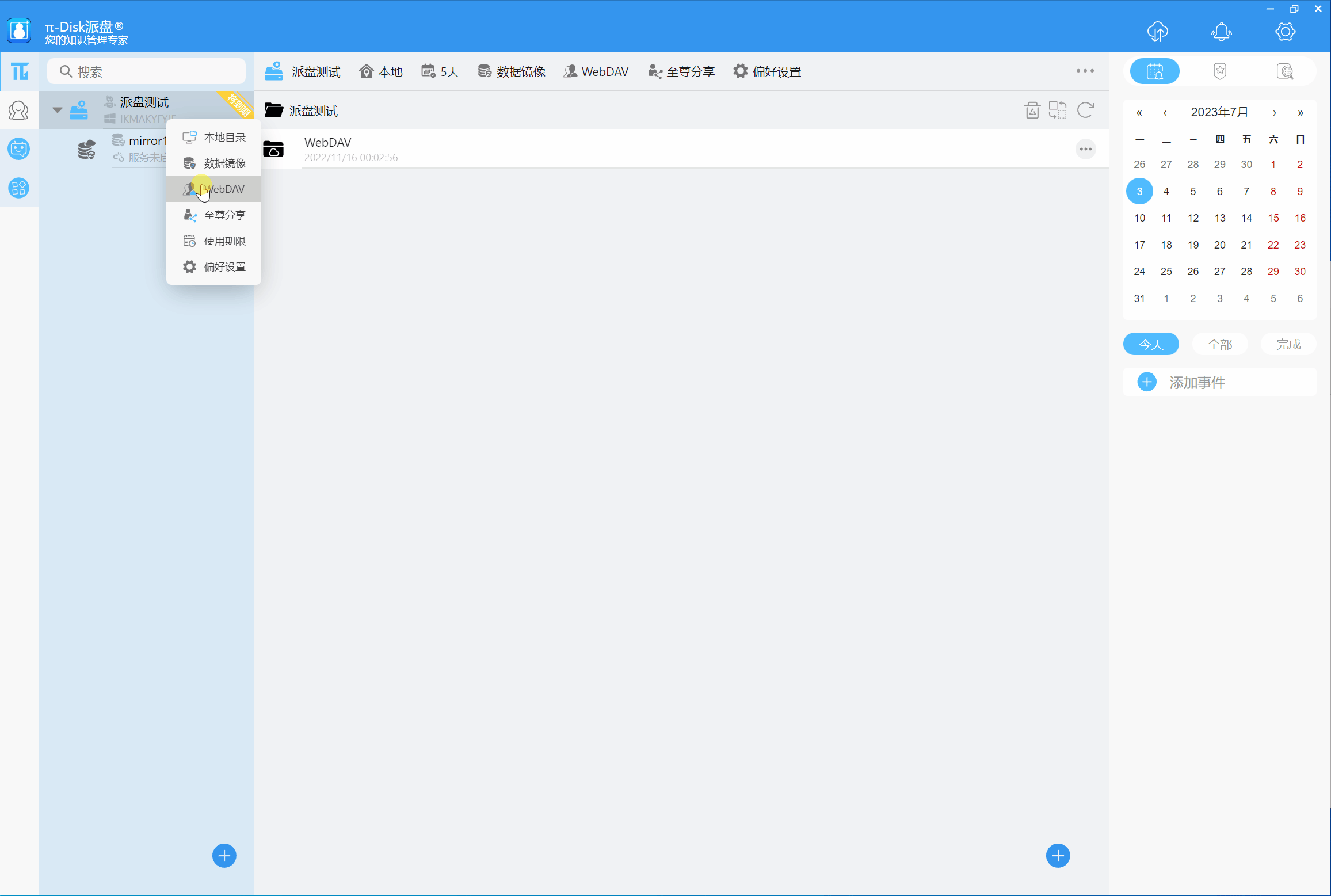
Task: Collapse the 派盘测试 drive tree entry
Action: tap(57, 110)
